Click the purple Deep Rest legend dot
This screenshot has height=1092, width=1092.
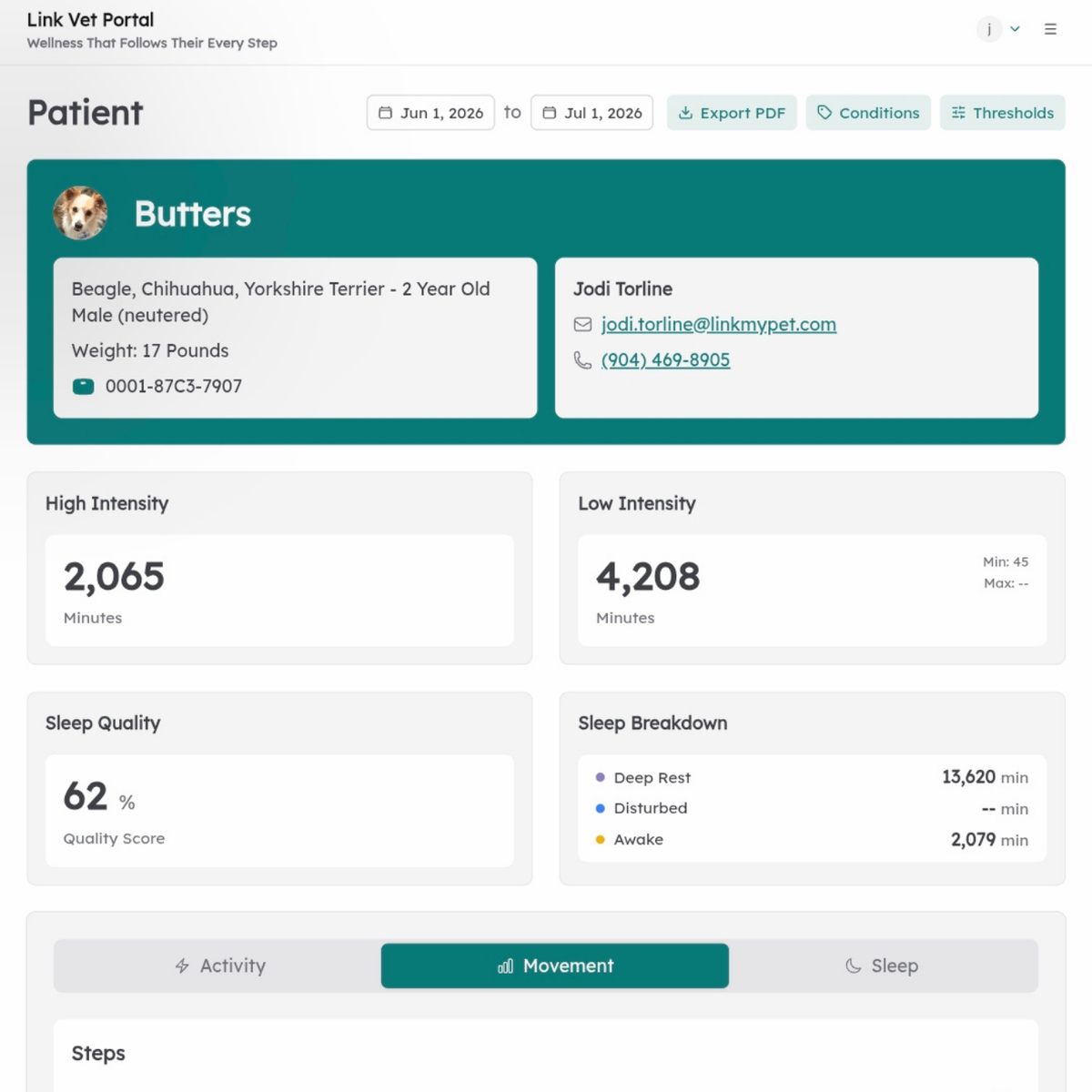(600, 777)
